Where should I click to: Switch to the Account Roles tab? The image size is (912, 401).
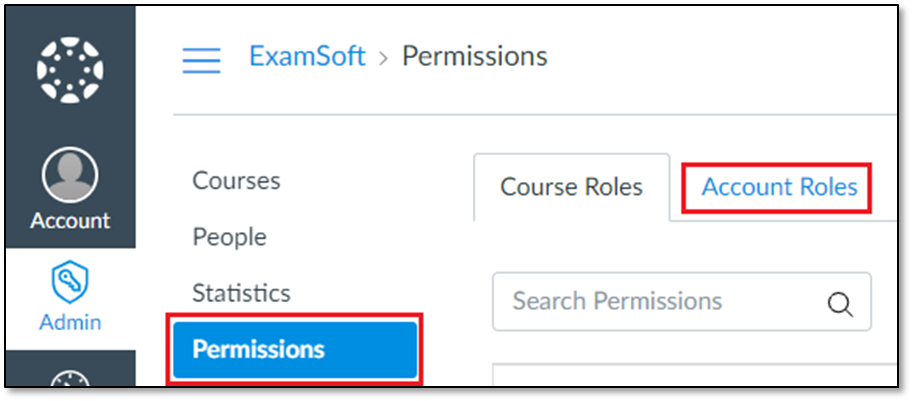[x=779, y=187]
